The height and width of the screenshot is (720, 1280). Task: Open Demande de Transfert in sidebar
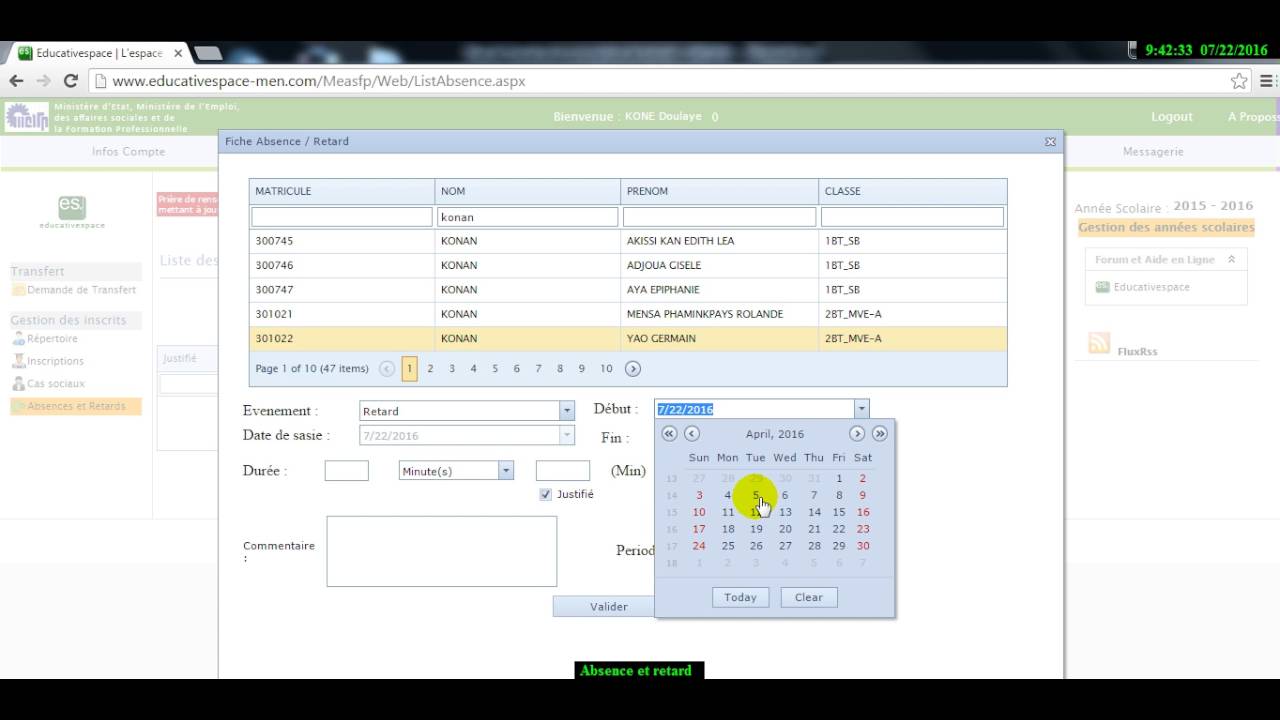click(82, 290)
